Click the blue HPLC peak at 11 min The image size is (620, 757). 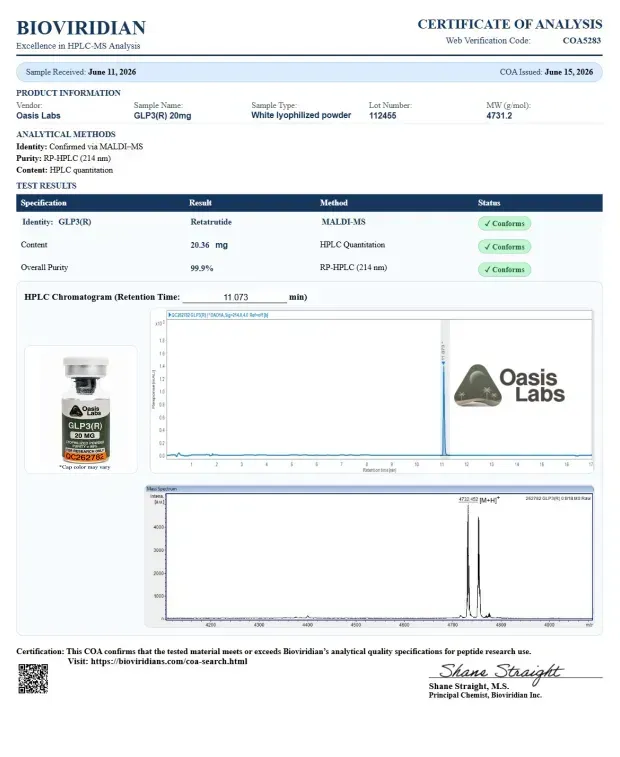click(x=443, y=406)
